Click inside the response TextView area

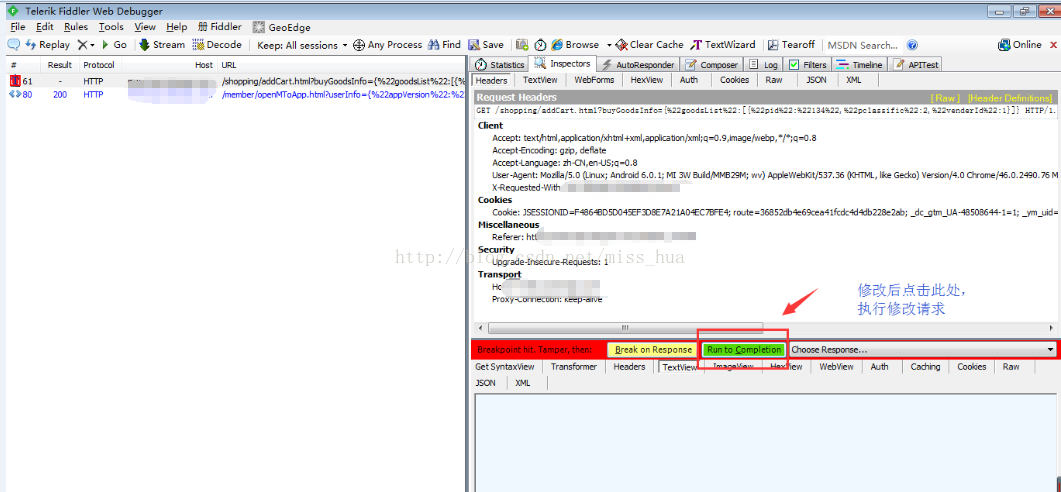pos(765,442)
